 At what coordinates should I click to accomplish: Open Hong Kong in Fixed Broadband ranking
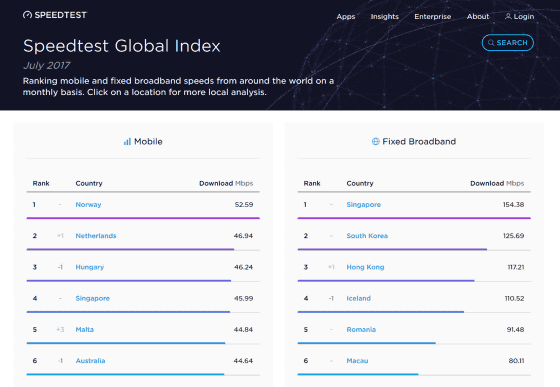[365, 267]
